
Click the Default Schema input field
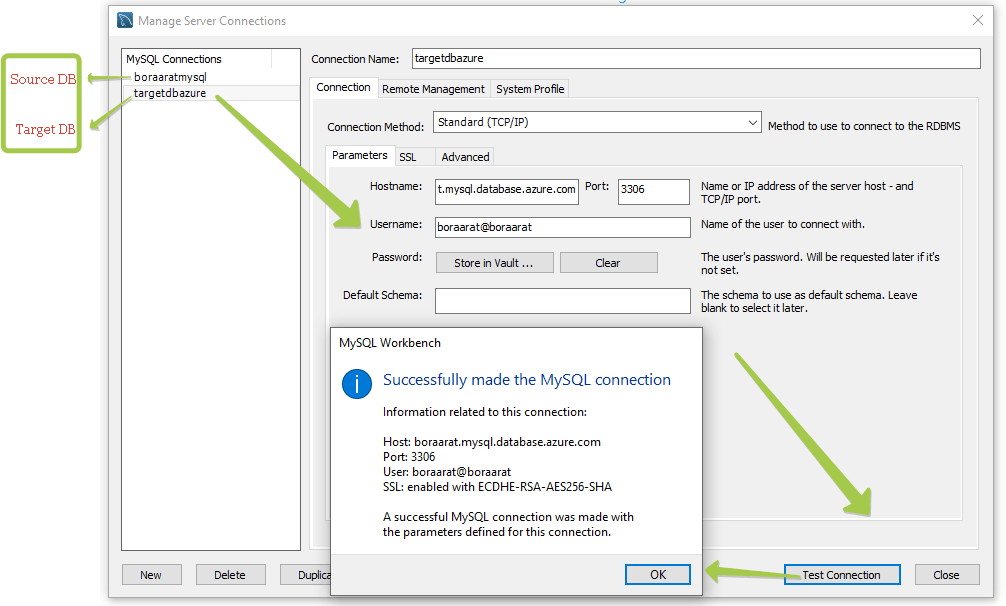click(x=563, y=301)
